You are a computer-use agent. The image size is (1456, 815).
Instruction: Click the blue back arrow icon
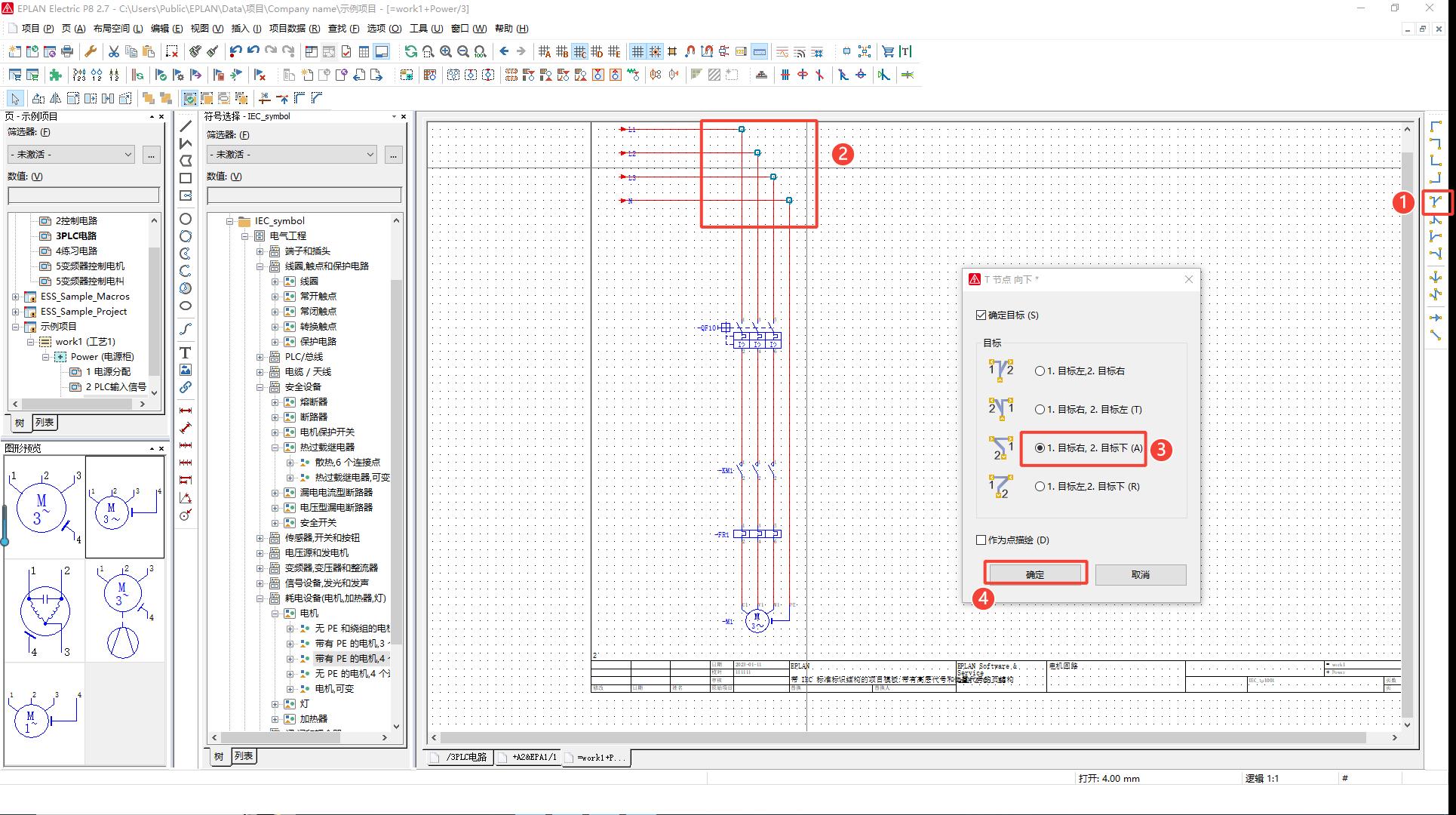click(504, 51)
